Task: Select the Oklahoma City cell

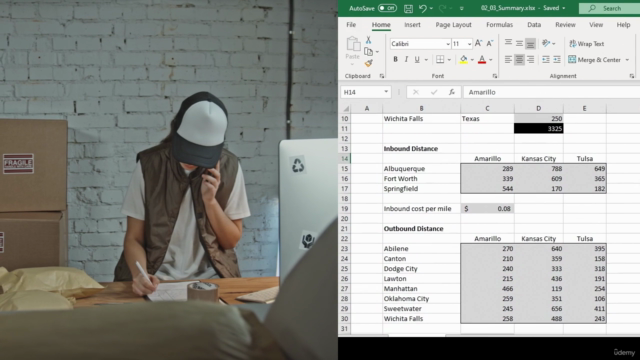Action: 421,299
